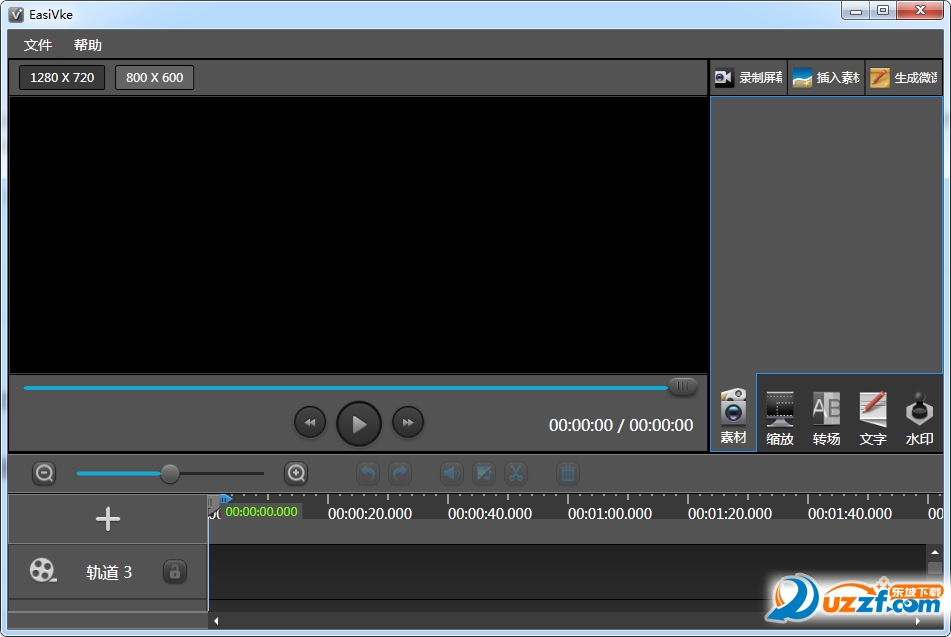
Task: Click the undo arrow icon
Action: point(368,473)
